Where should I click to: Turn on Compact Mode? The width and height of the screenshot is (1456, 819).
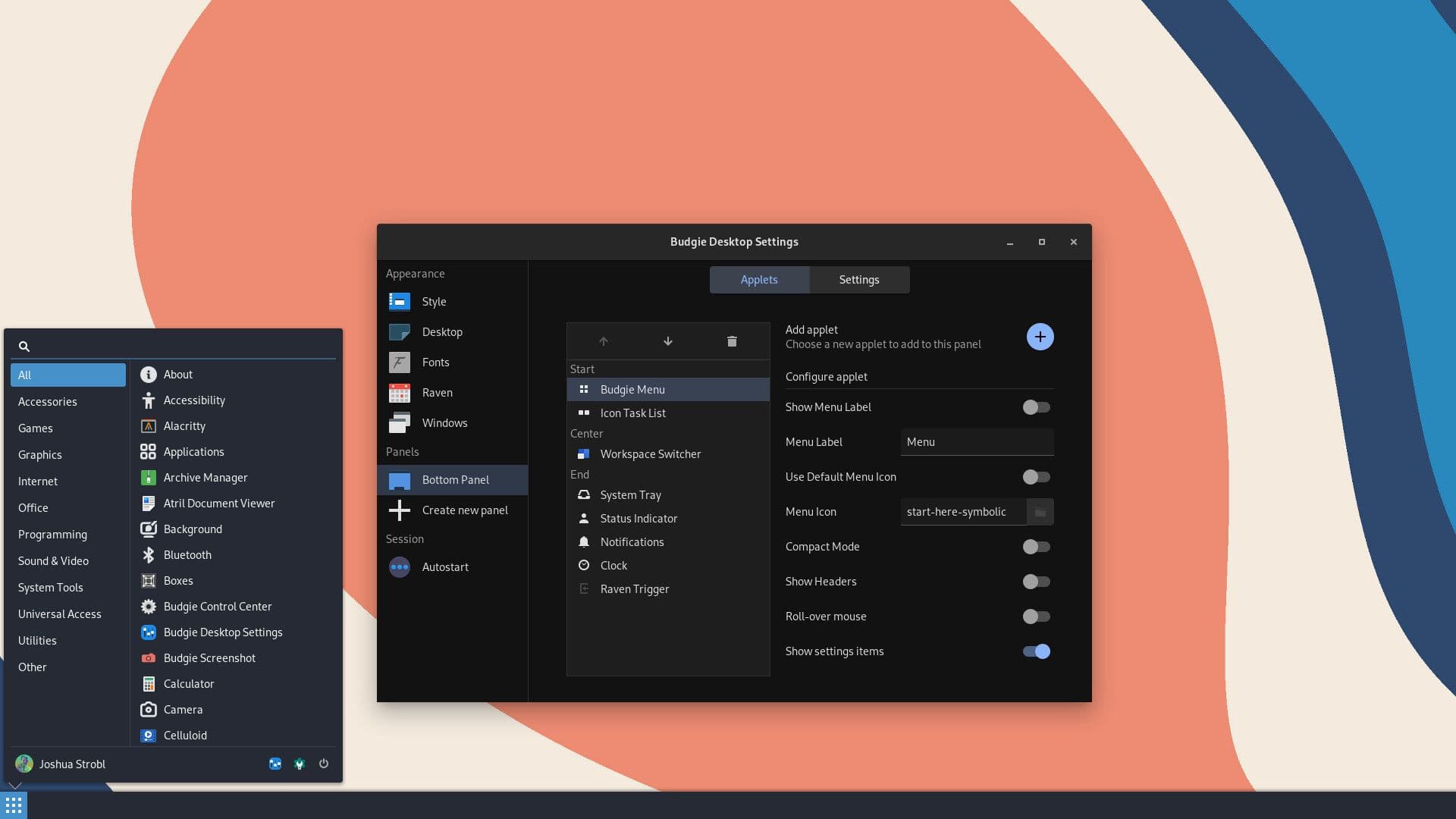click(x=1035, y=547)
